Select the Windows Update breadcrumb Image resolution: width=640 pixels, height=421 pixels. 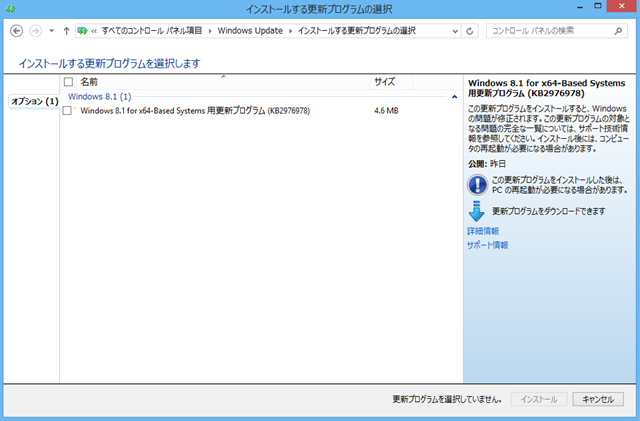(250, 31)
